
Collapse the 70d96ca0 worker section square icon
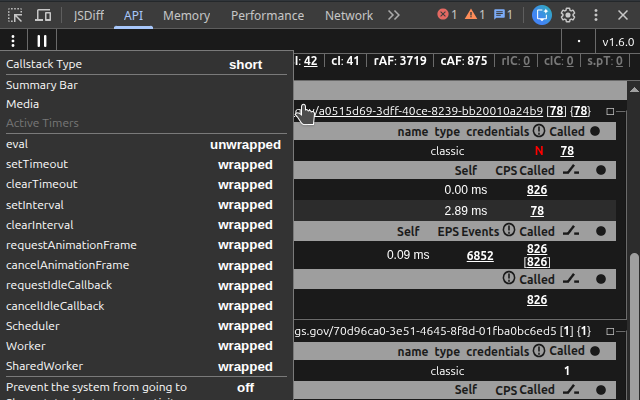coord(610,331)
